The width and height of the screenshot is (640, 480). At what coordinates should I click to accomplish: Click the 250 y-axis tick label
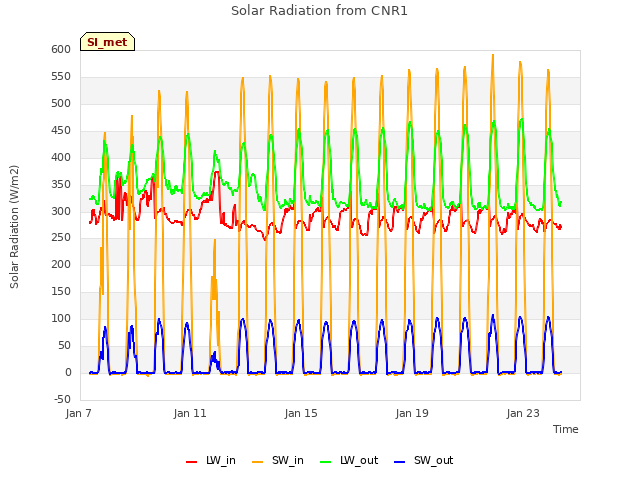(61, 238)
